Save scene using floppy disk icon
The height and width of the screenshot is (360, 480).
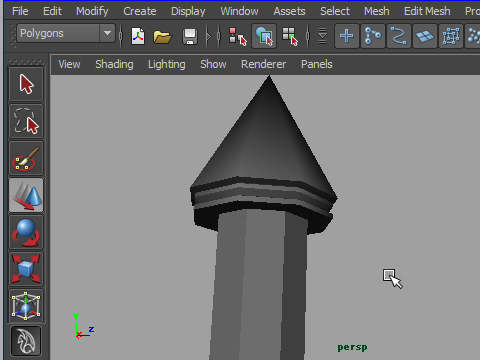[x=190, y=36]
